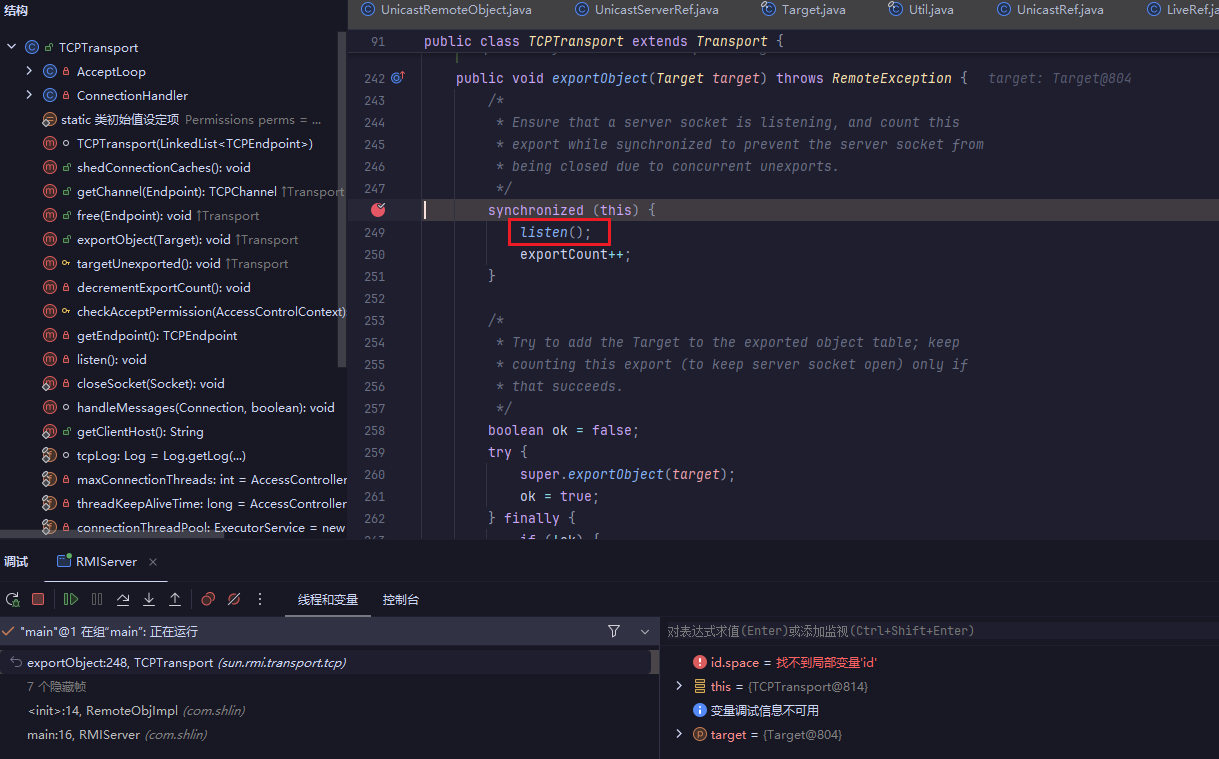Image resolution: width=1219 pixels, height=759 pixels.
Task: Select closeSocket(Socket) in structure
Action: coord(150,383)
